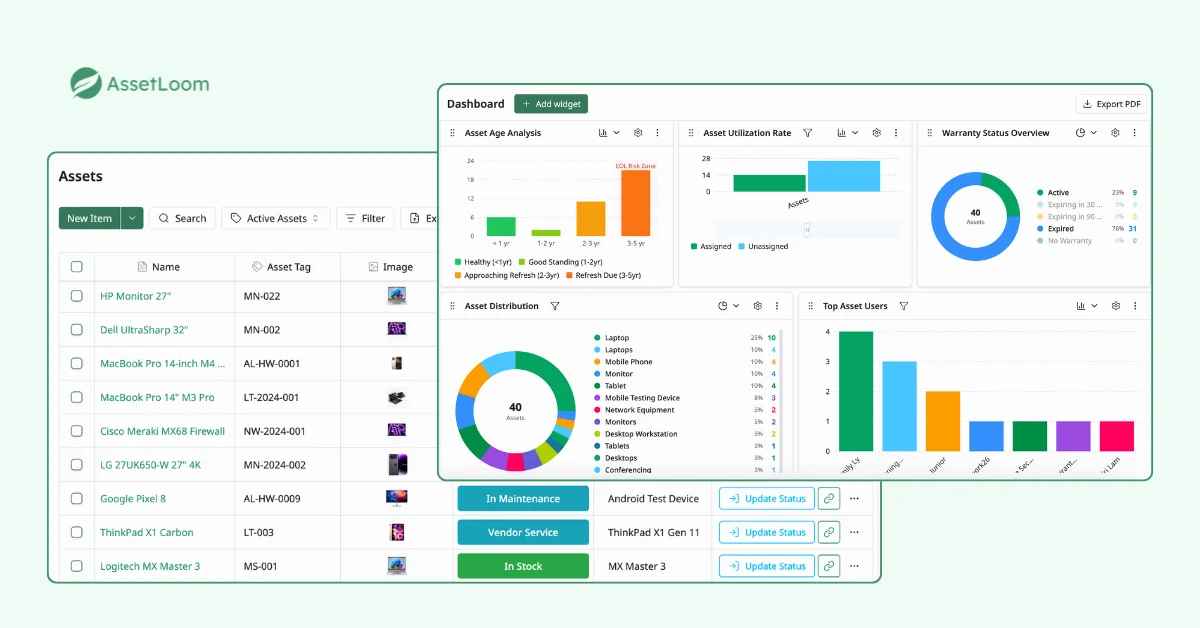Check the HP Monitor 27" row checkbox
Screen dimensions: 1200x628
[77, 296]
